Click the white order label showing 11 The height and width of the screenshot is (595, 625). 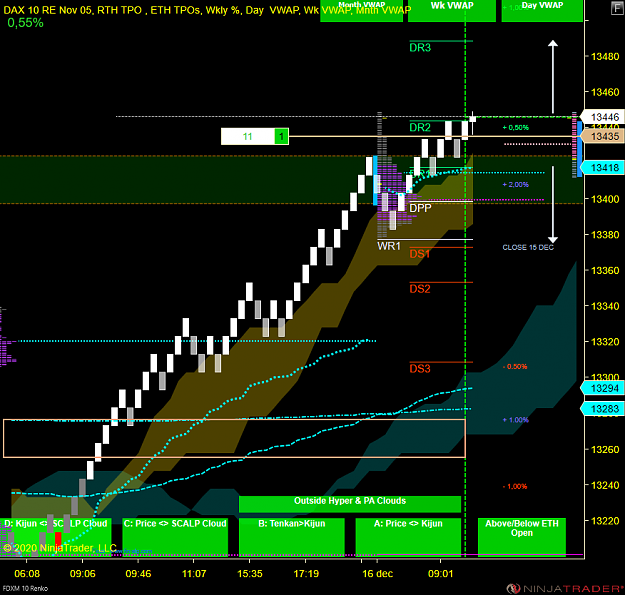click(x=248, y=137)
